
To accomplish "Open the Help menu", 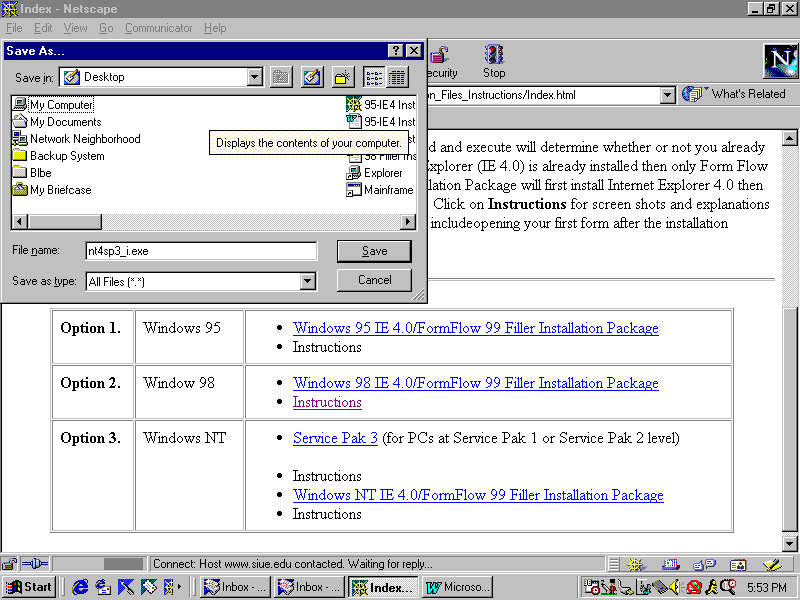I will point(215,28).
